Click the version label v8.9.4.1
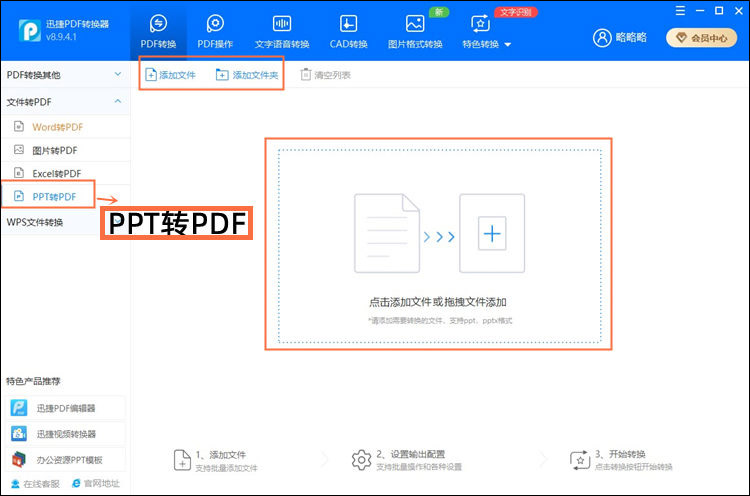The height and width of the screenshot is (496, 750). [x=61, y=37]
